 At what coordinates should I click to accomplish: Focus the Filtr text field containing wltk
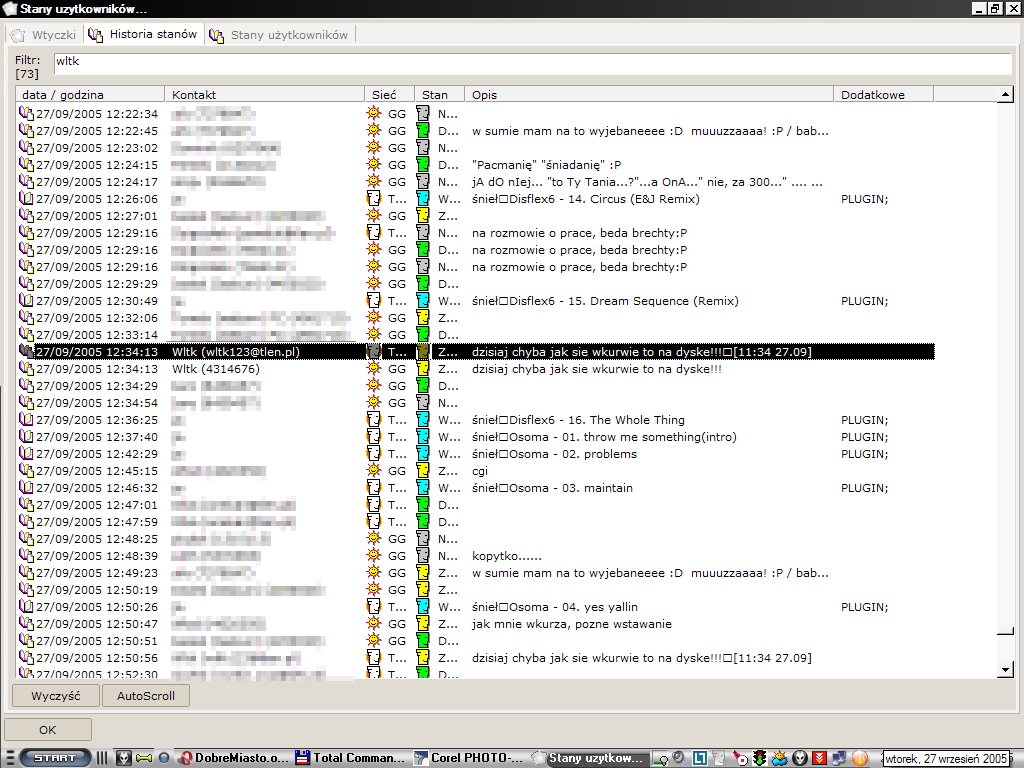click(x=530, y=62)
